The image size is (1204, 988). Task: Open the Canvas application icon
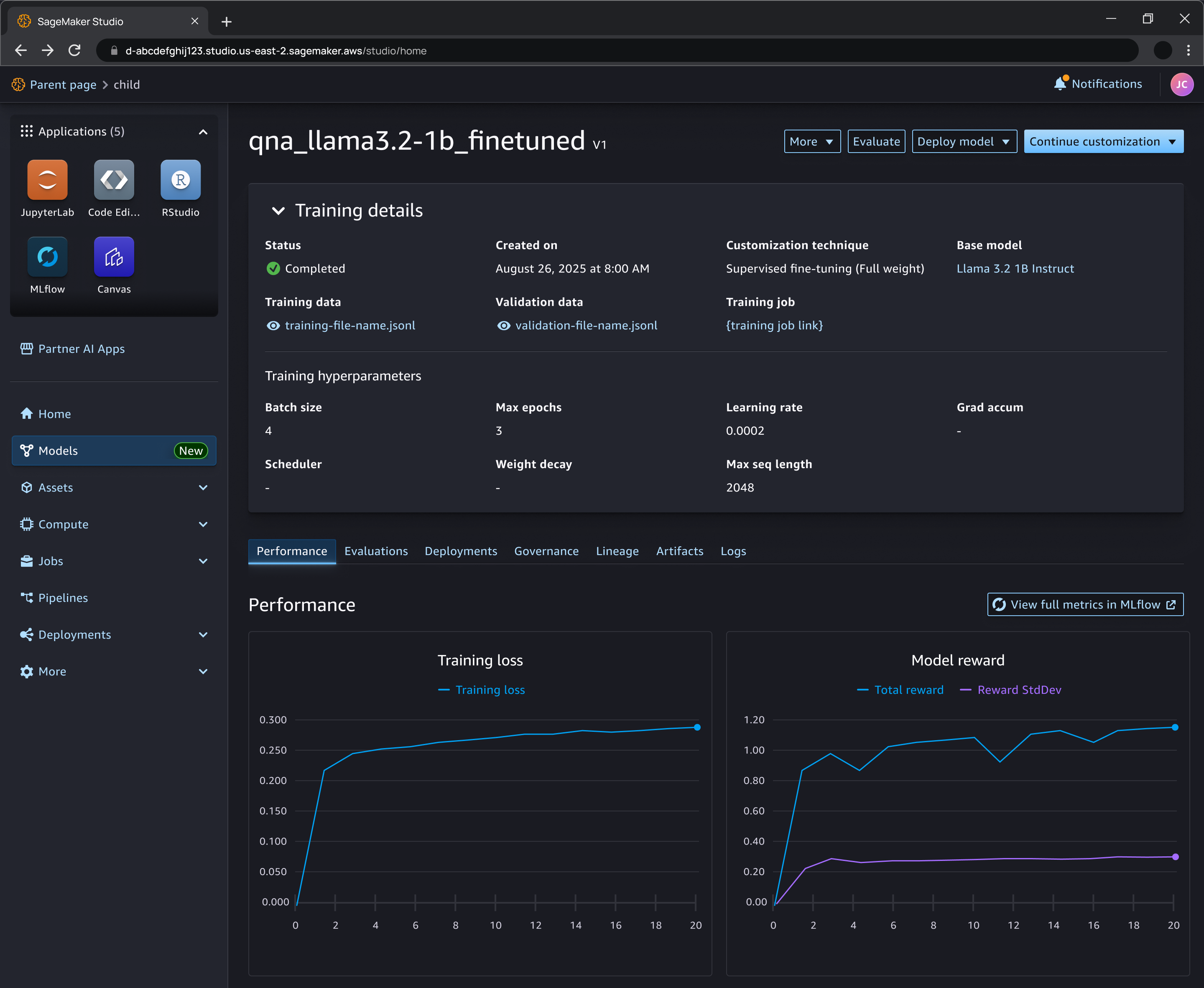[x=114, y=257]
